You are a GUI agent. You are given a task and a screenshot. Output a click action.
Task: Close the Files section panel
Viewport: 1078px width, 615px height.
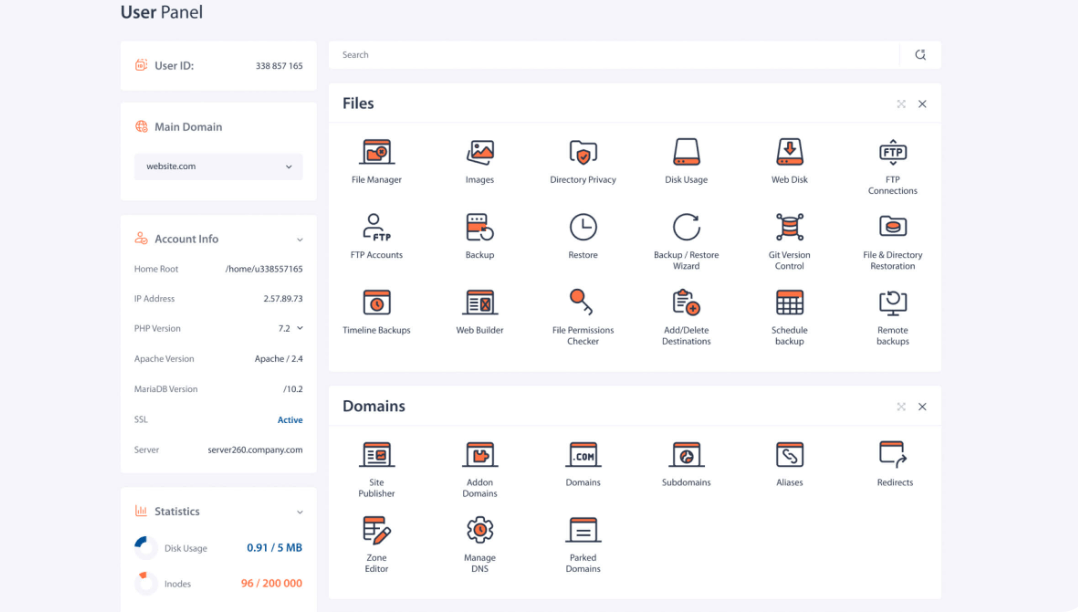(922, 104)
